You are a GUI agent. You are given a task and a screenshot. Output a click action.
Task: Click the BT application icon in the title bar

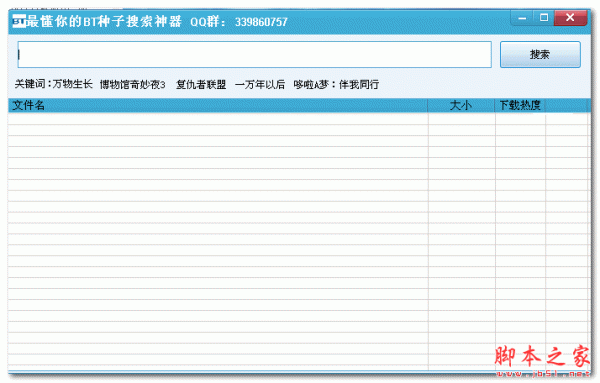click(19, 21)
